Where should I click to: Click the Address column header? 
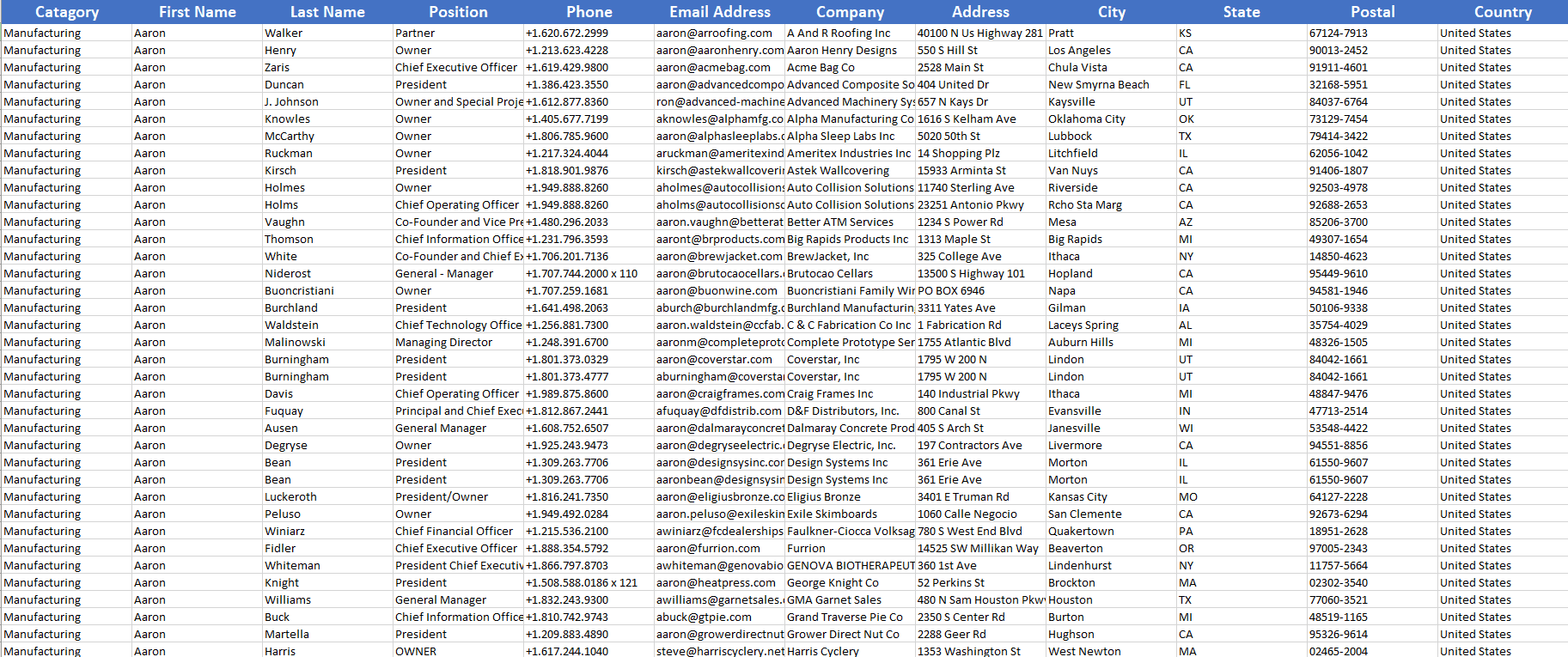(x=980, y=12)
